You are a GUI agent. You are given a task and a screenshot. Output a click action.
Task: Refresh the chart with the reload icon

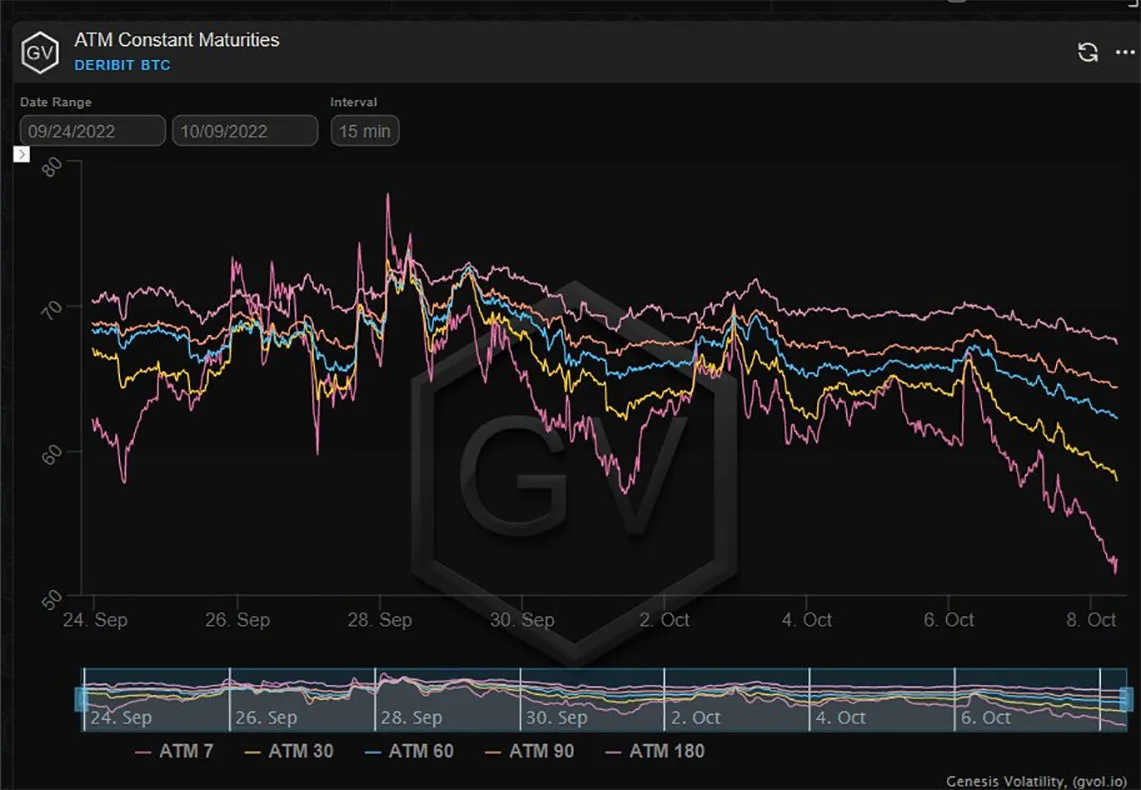[1088, 52]
